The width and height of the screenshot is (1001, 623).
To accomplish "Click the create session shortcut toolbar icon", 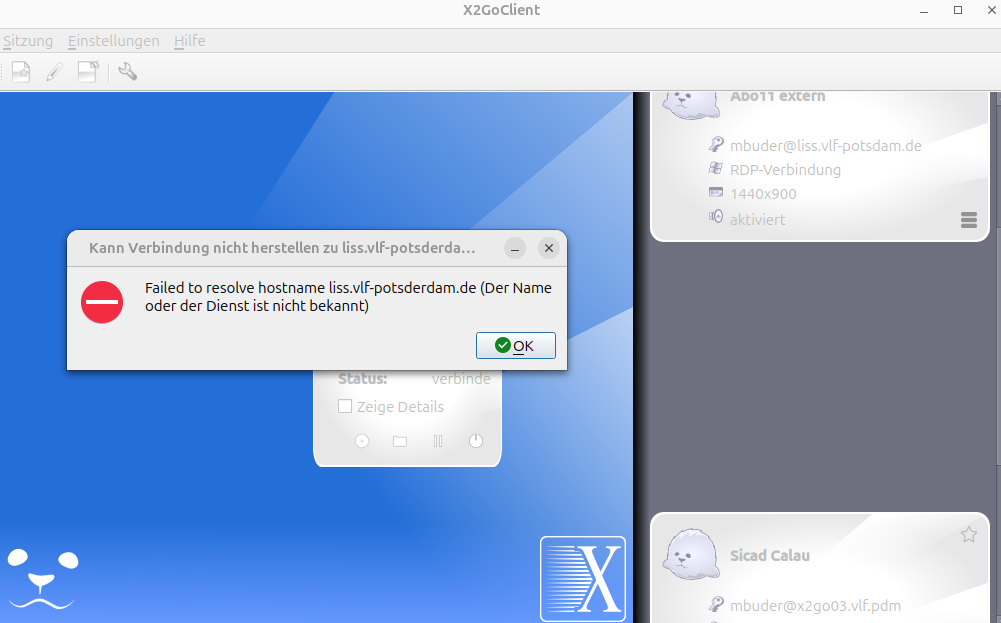I will pos(88,71).
